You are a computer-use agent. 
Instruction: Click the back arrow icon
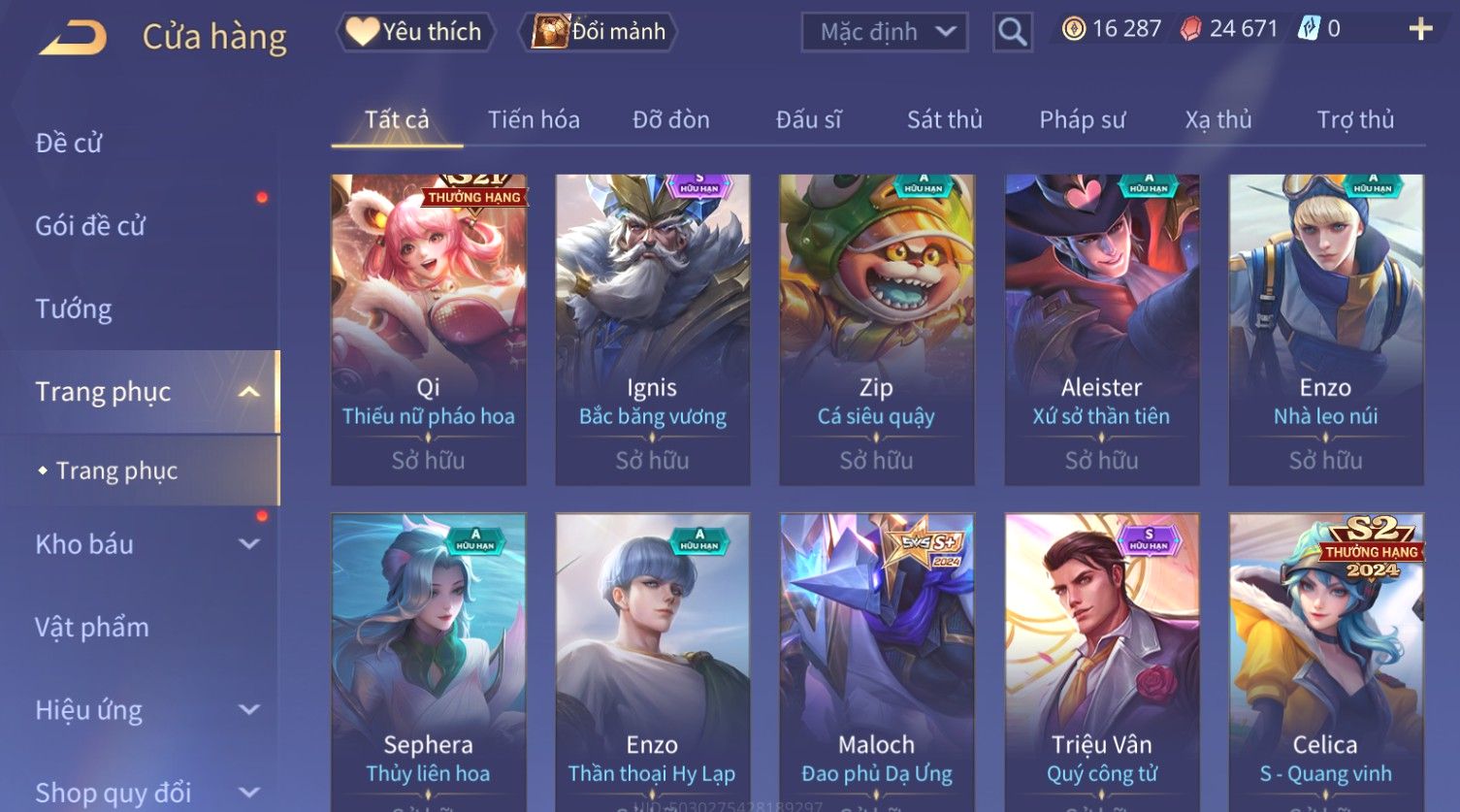click(x=74, y=38)
